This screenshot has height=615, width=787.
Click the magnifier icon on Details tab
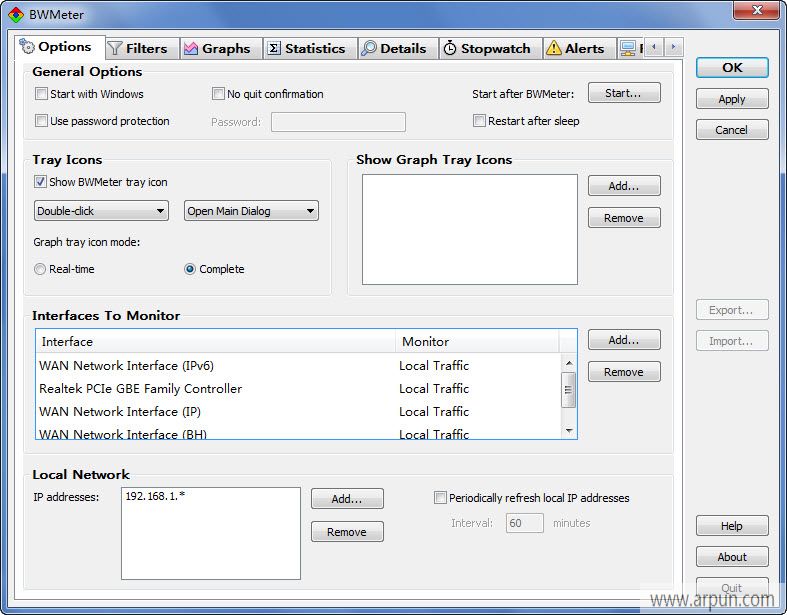[369, 48]
